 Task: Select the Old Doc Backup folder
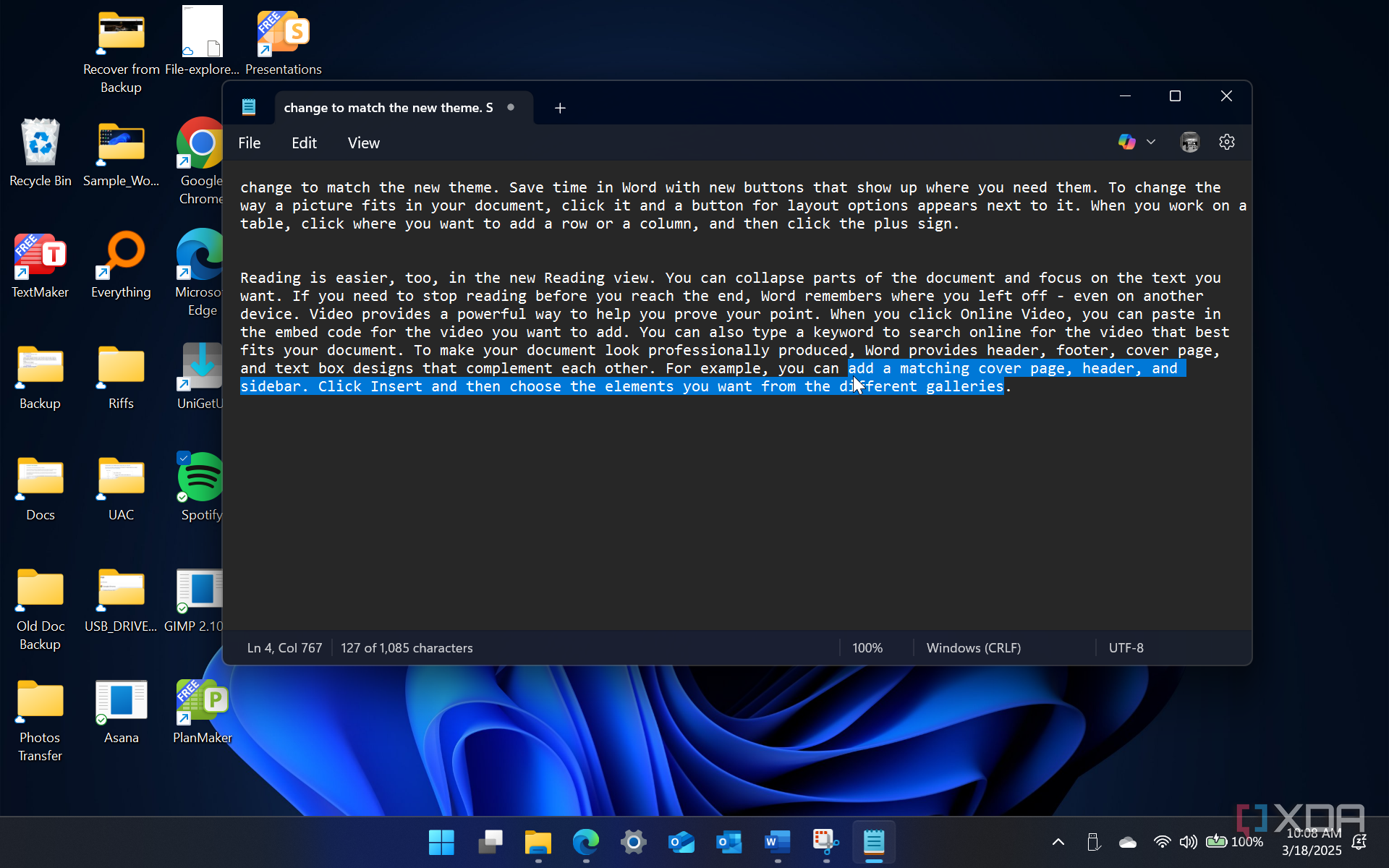point(41,609)
